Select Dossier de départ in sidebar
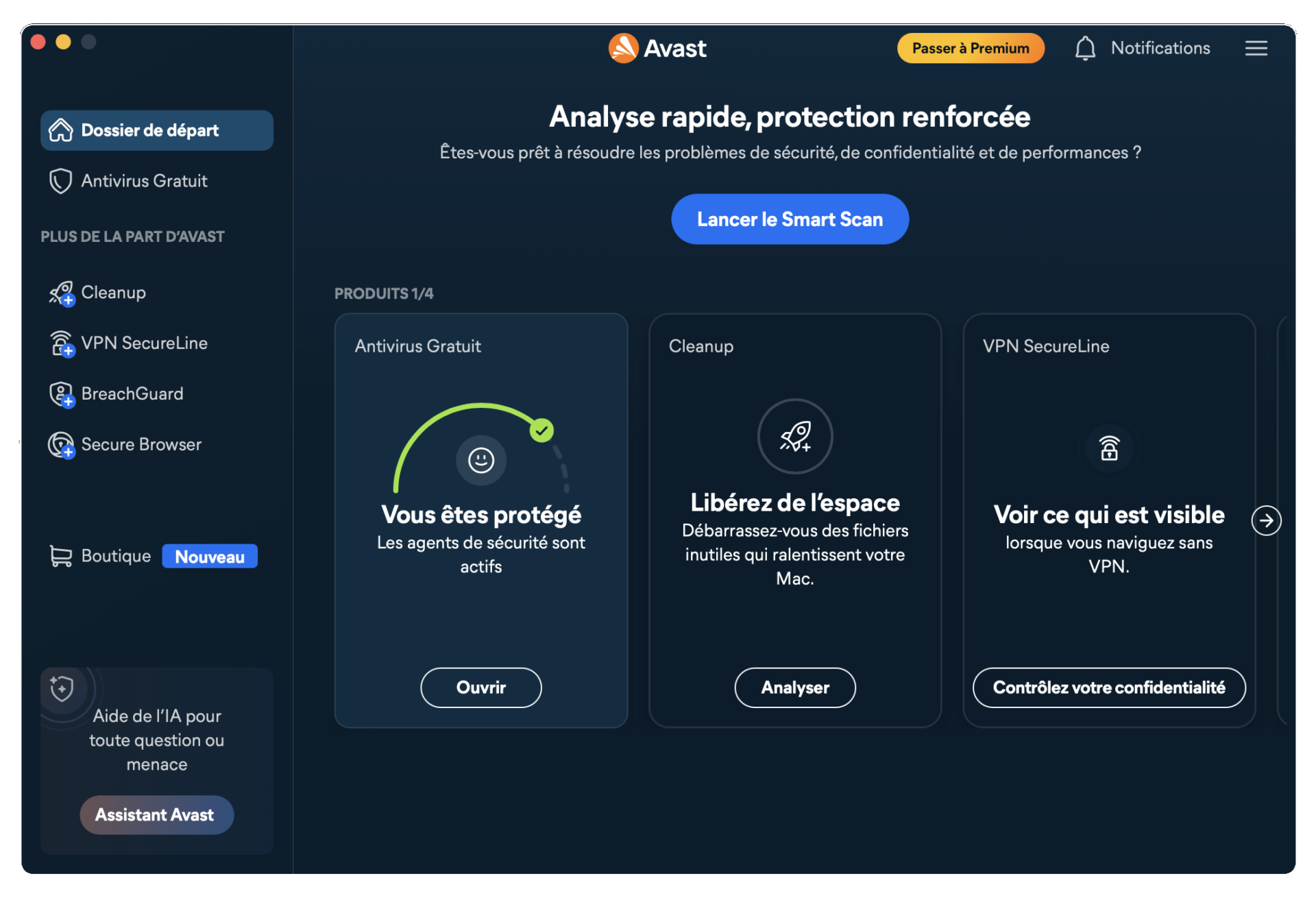 point(157,130)
